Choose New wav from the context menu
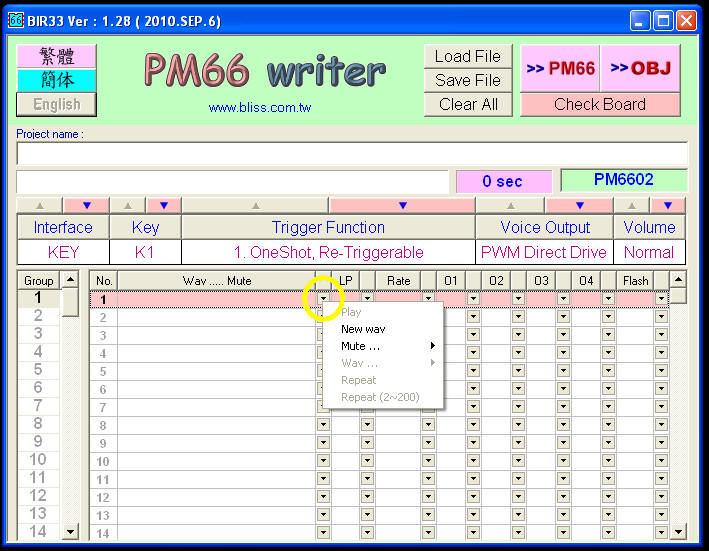 click(x=363, y=329)
